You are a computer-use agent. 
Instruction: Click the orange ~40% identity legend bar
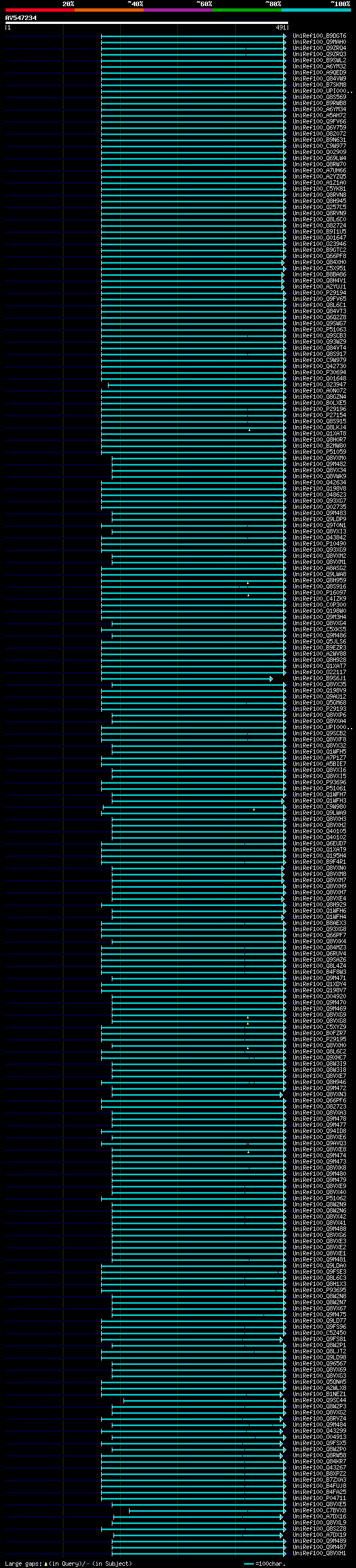[109, 10]
